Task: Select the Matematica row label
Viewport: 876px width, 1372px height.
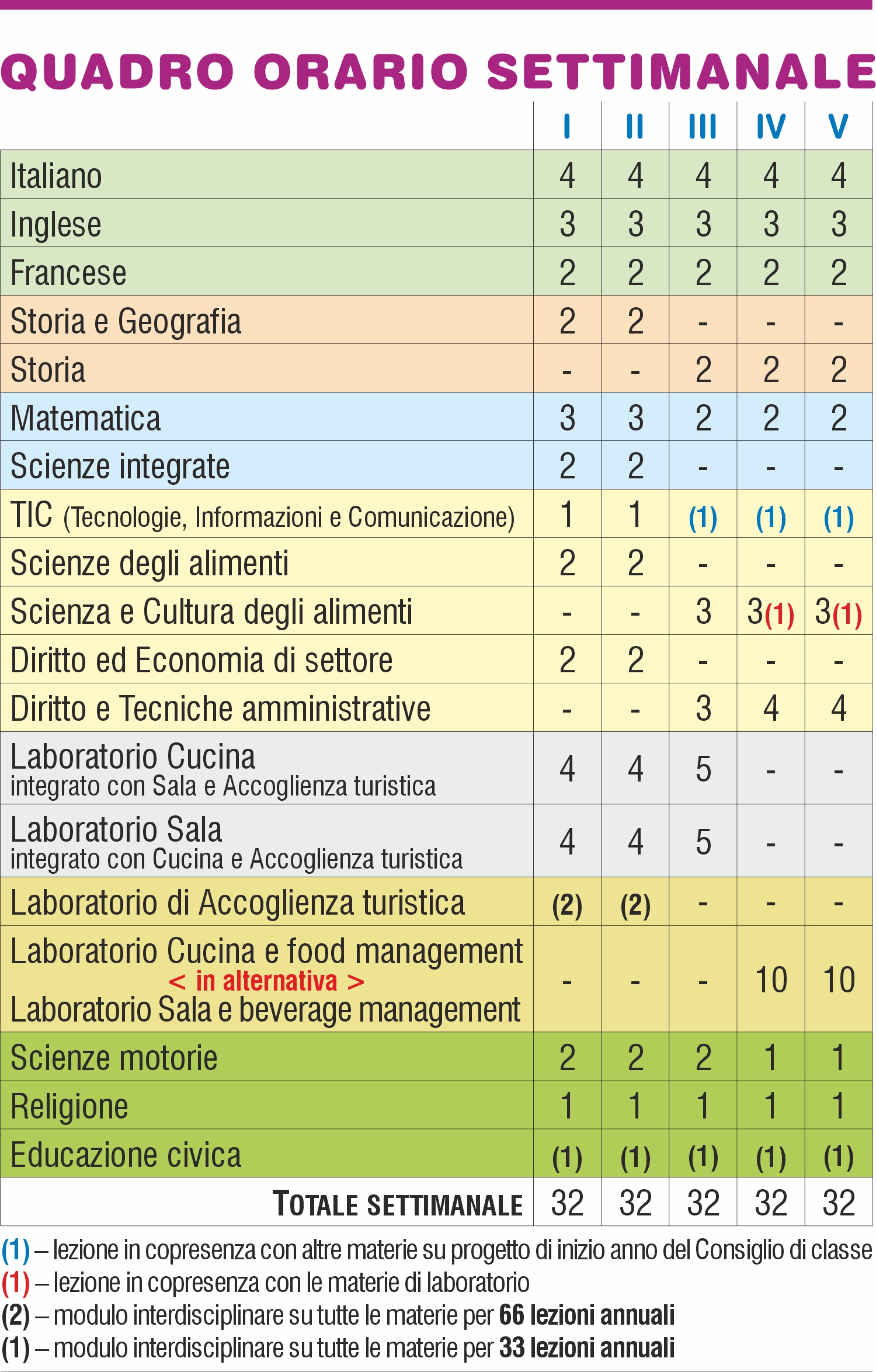Action: (85, 418)
